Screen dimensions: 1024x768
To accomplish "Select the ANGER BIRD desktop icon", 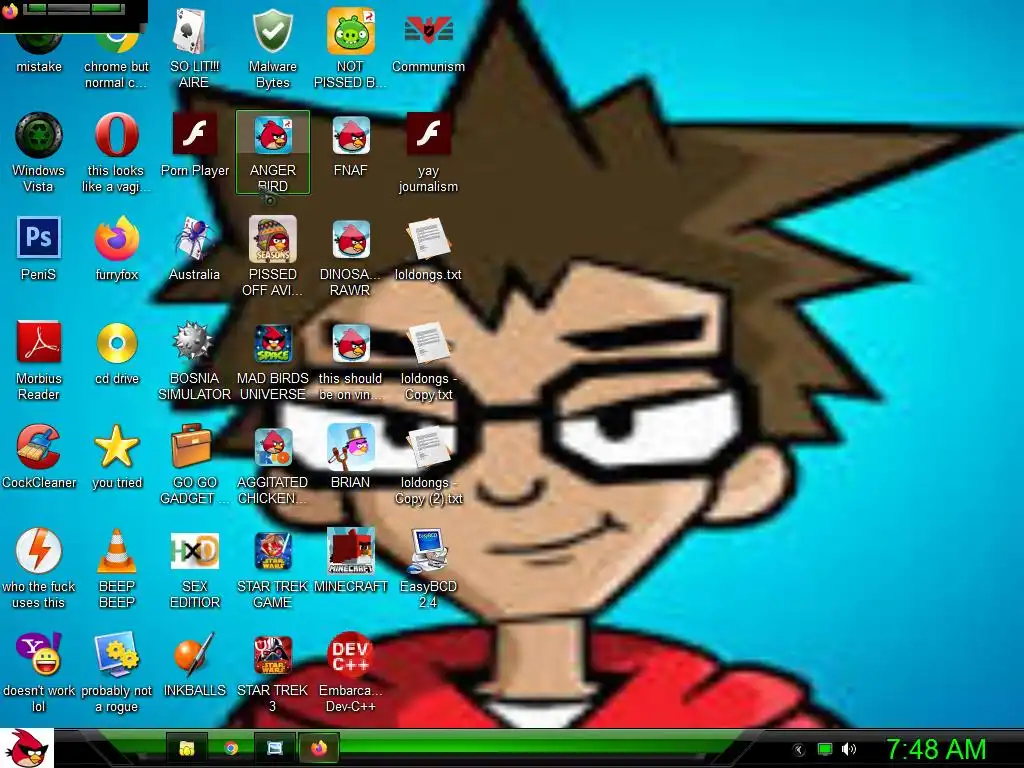I will [272, 152].
